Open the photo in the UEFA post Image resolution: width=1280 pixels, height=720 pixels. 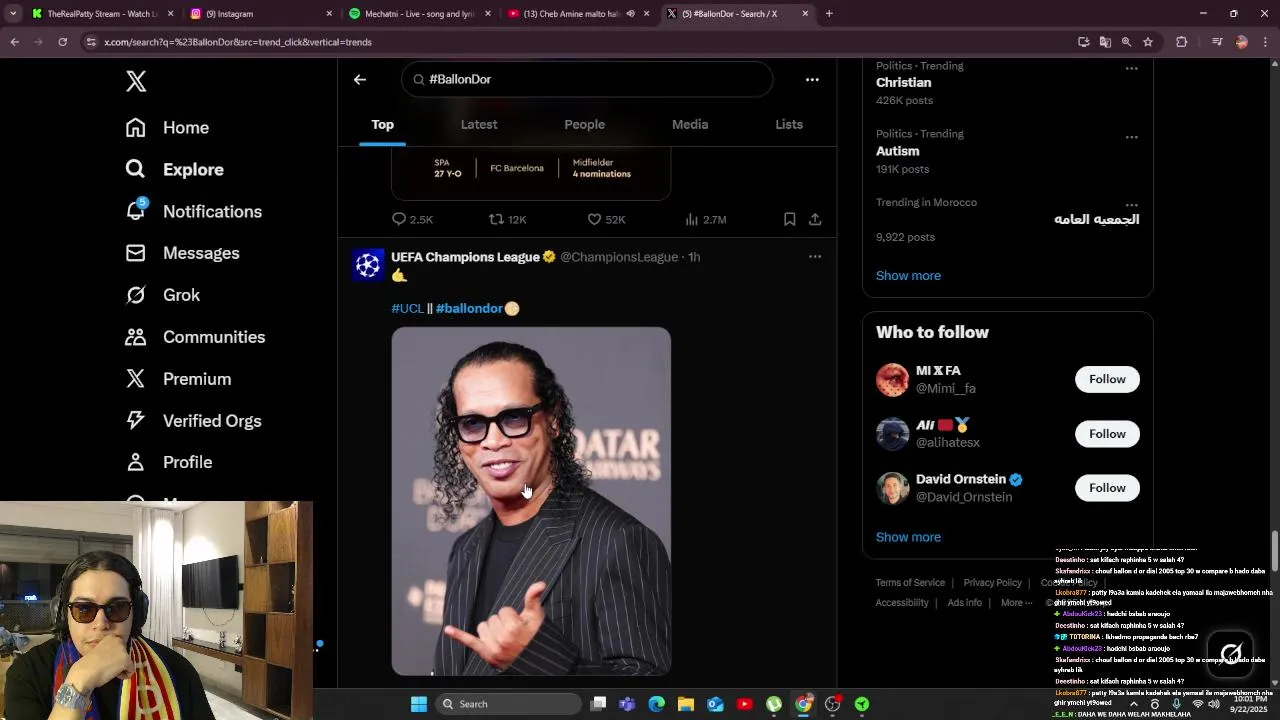(x=531, y=501)
